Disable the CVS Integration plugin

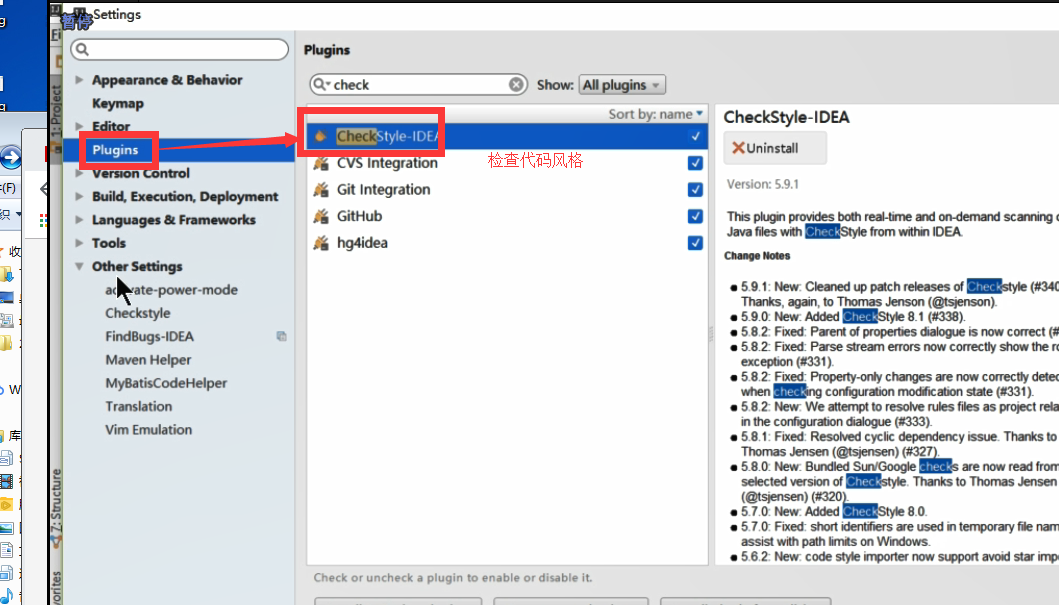click(695, 163)
